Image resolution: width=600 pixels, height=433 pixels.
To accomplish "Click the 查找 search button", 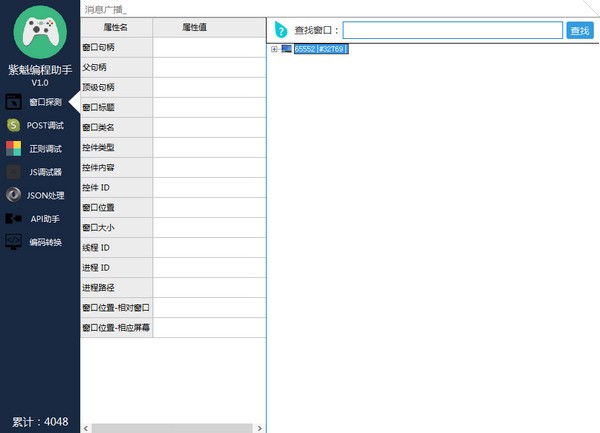I will pyautogui.click(x=580, y=30).
